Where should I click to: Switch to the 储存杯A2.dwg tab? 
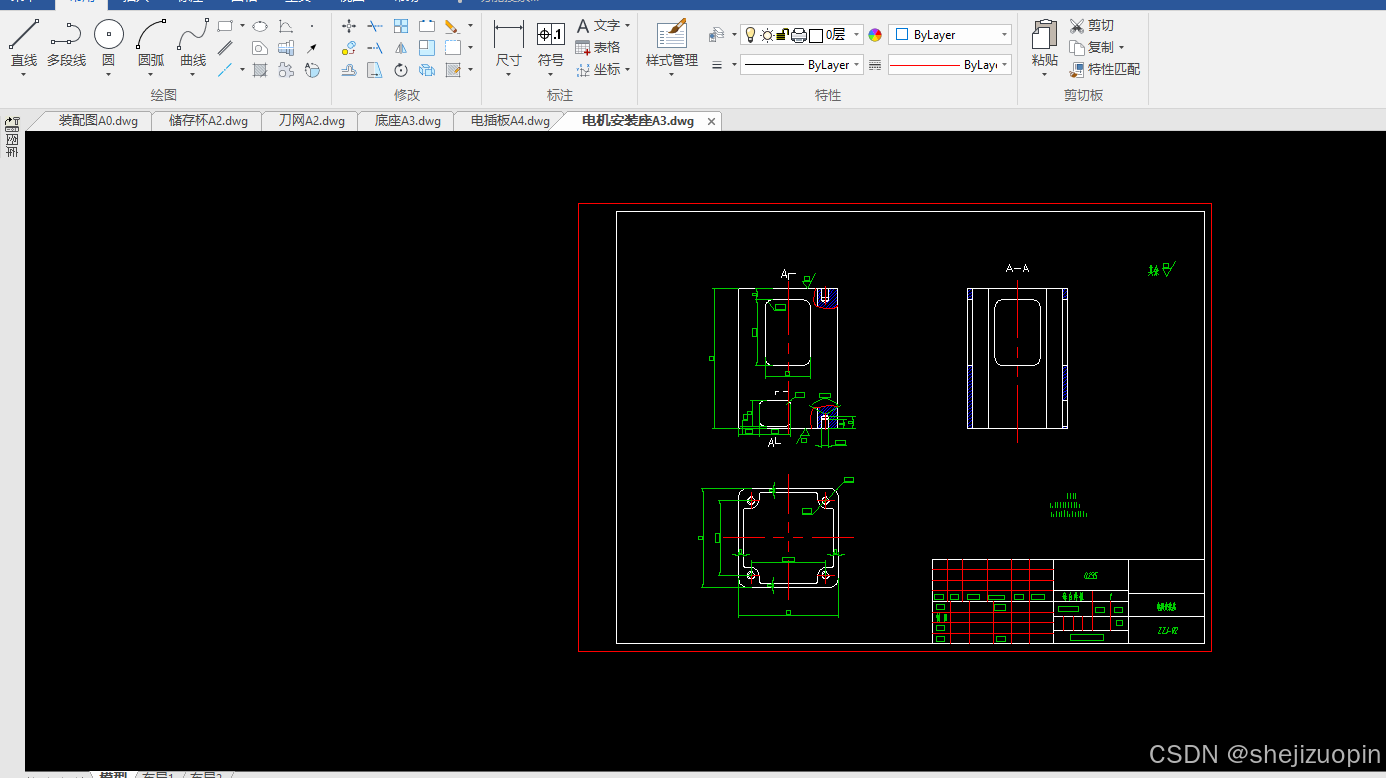click(208, 121)
